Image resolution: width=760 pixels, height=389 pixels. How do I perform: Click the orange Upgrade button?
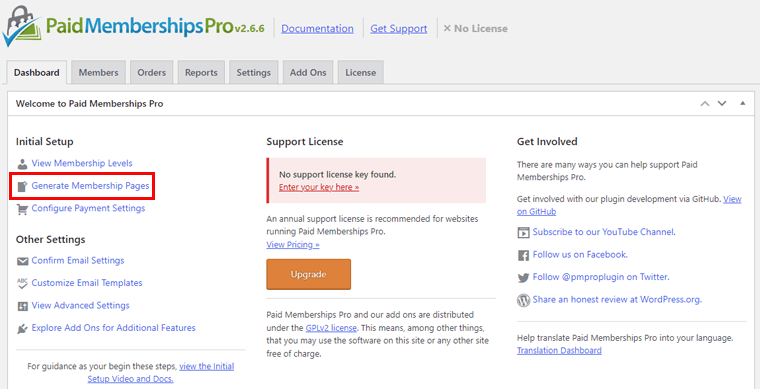pos(308,274)
